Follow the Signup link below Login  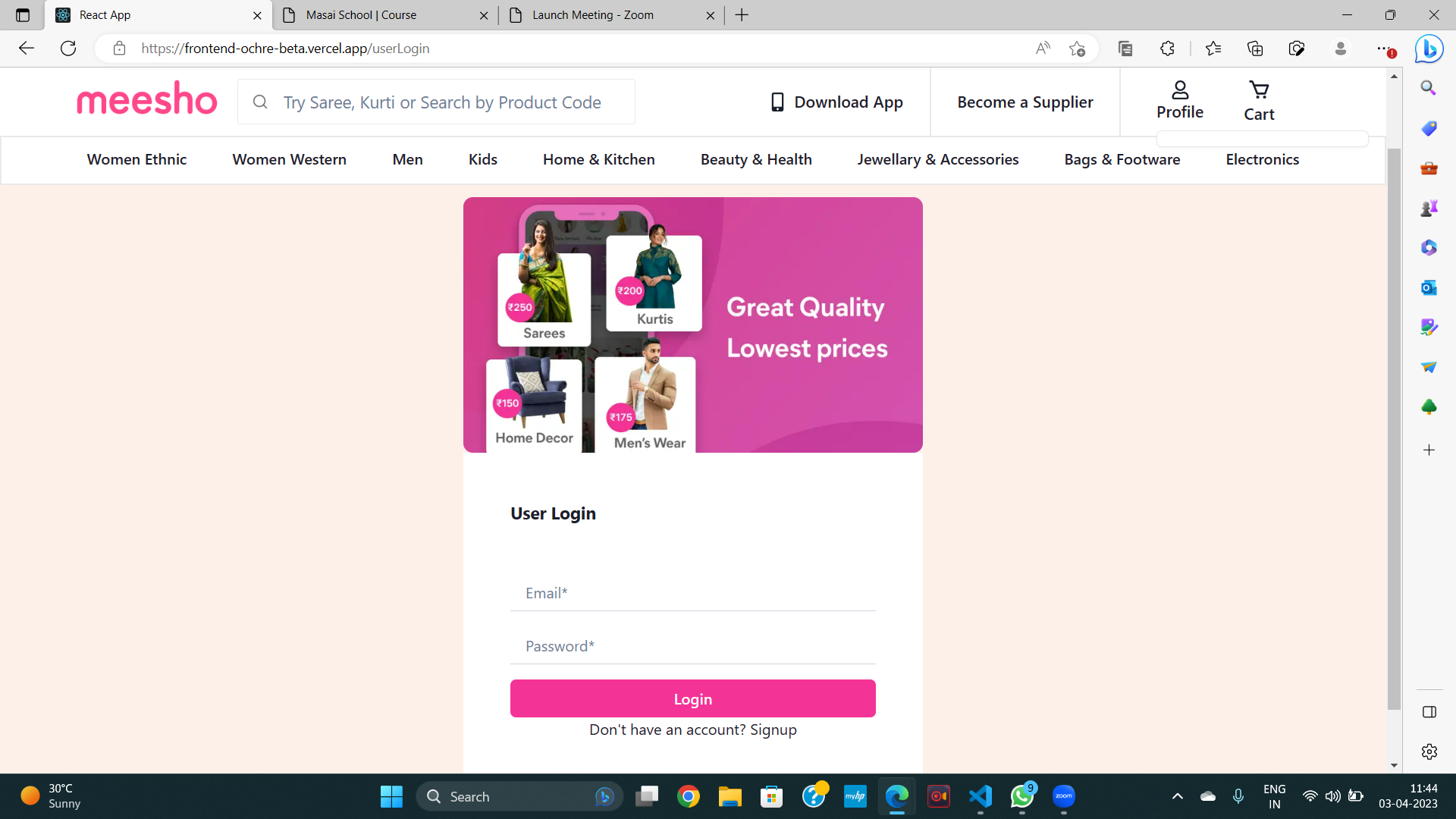(x=773, y=730)
